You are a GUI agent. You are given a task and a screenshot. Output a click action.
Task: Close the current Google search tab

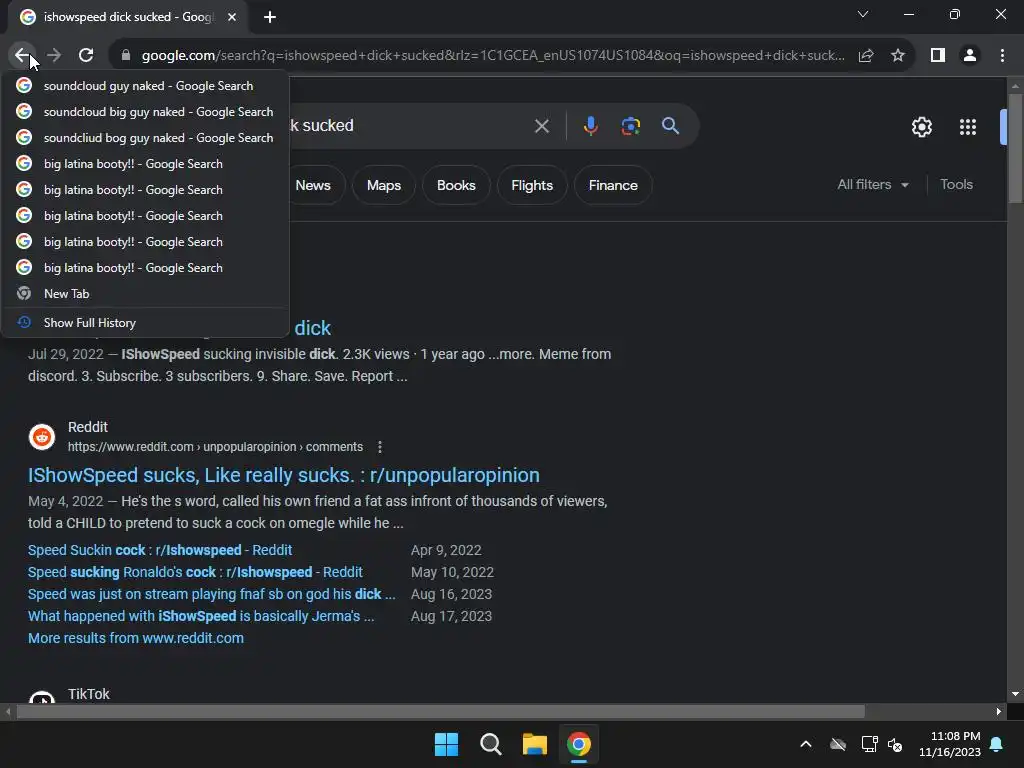coord(232,17)
